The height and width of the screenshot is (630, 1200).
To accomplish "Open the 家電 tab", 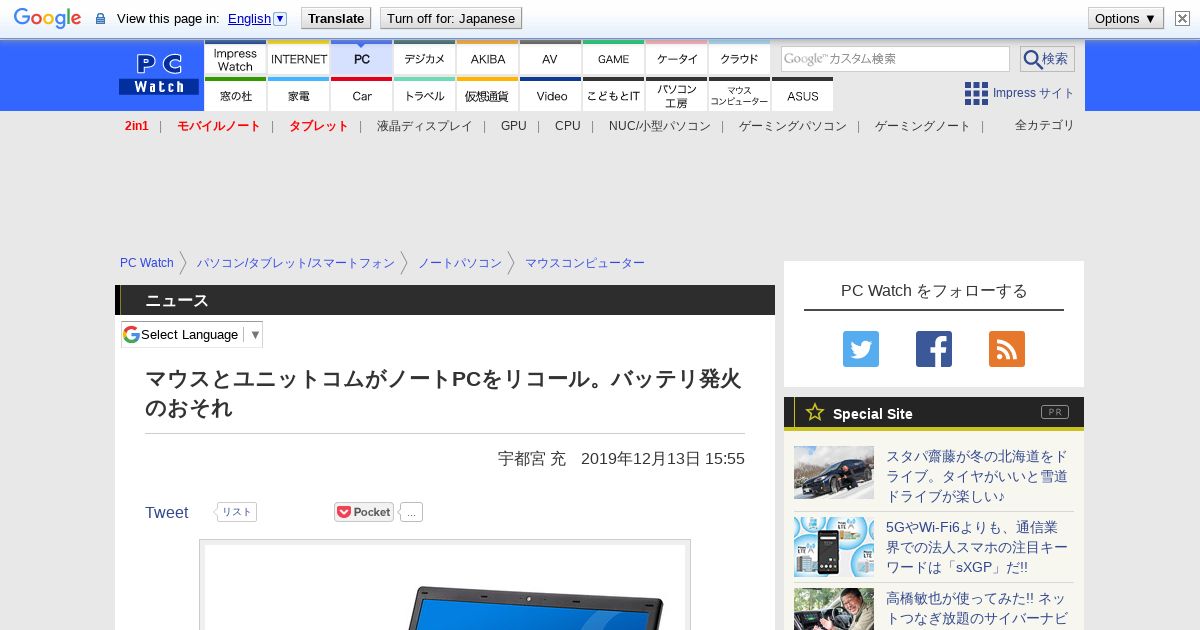I will 299,95.
